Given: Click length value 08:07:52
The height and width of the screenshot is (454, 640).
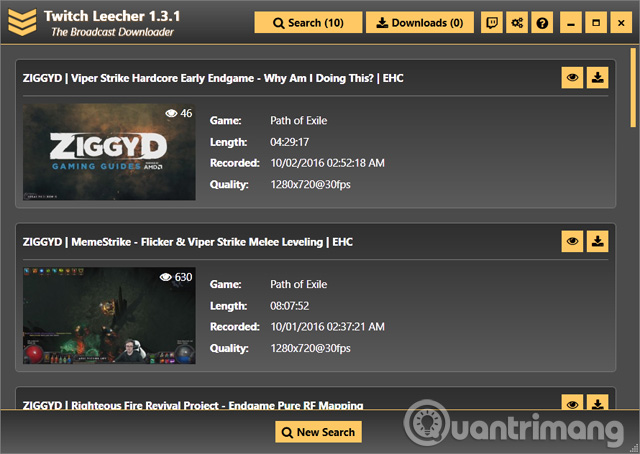Looking at the screenshot, I should pos(289,306).
